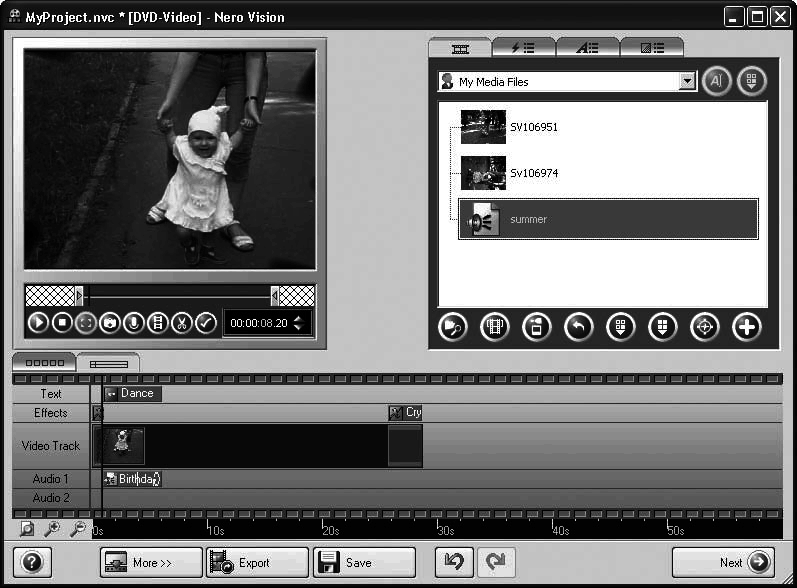Click the browse media folder icon

(452, 327)
